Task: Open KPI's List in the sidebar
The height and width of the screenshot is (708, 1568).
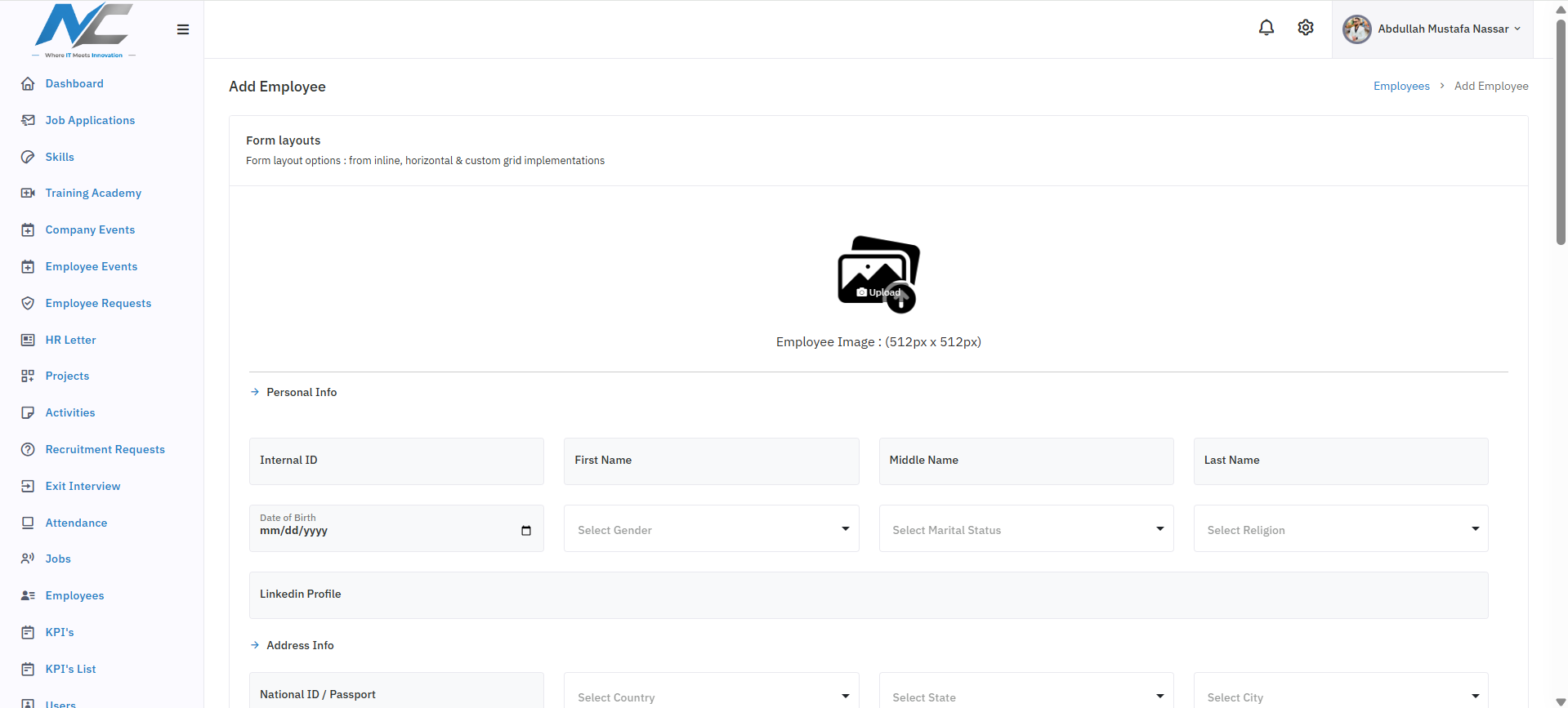Action: (x=70, y=669)
